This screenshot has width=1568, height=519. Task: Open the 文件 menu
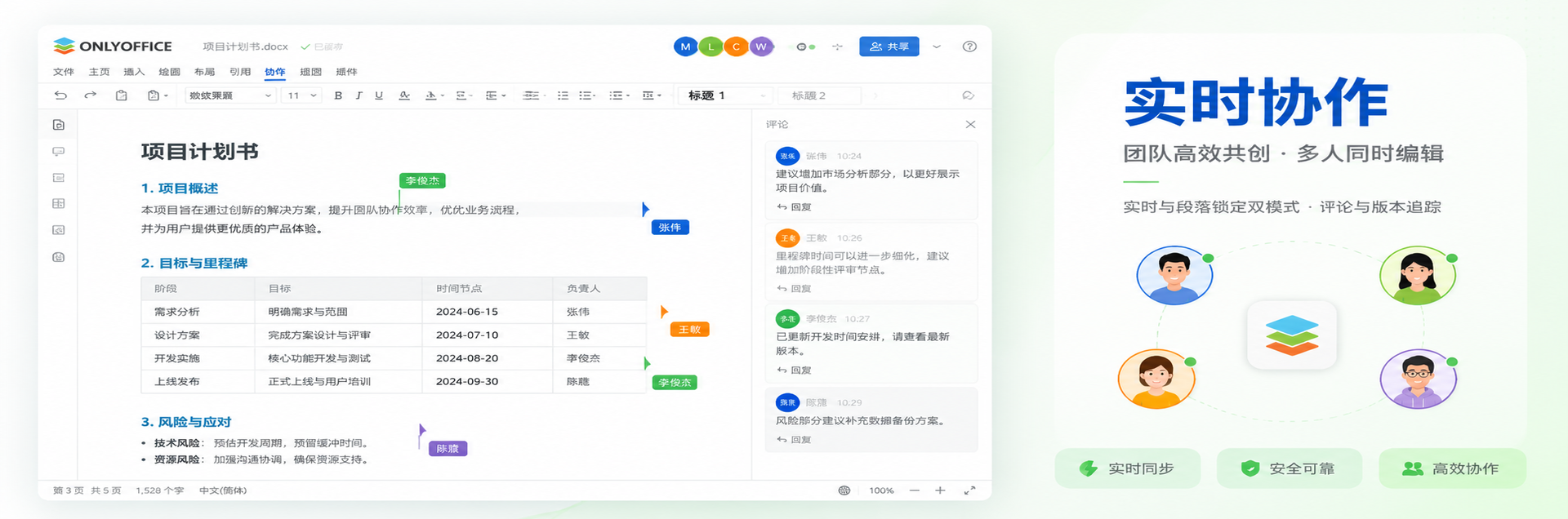[64, 72]
